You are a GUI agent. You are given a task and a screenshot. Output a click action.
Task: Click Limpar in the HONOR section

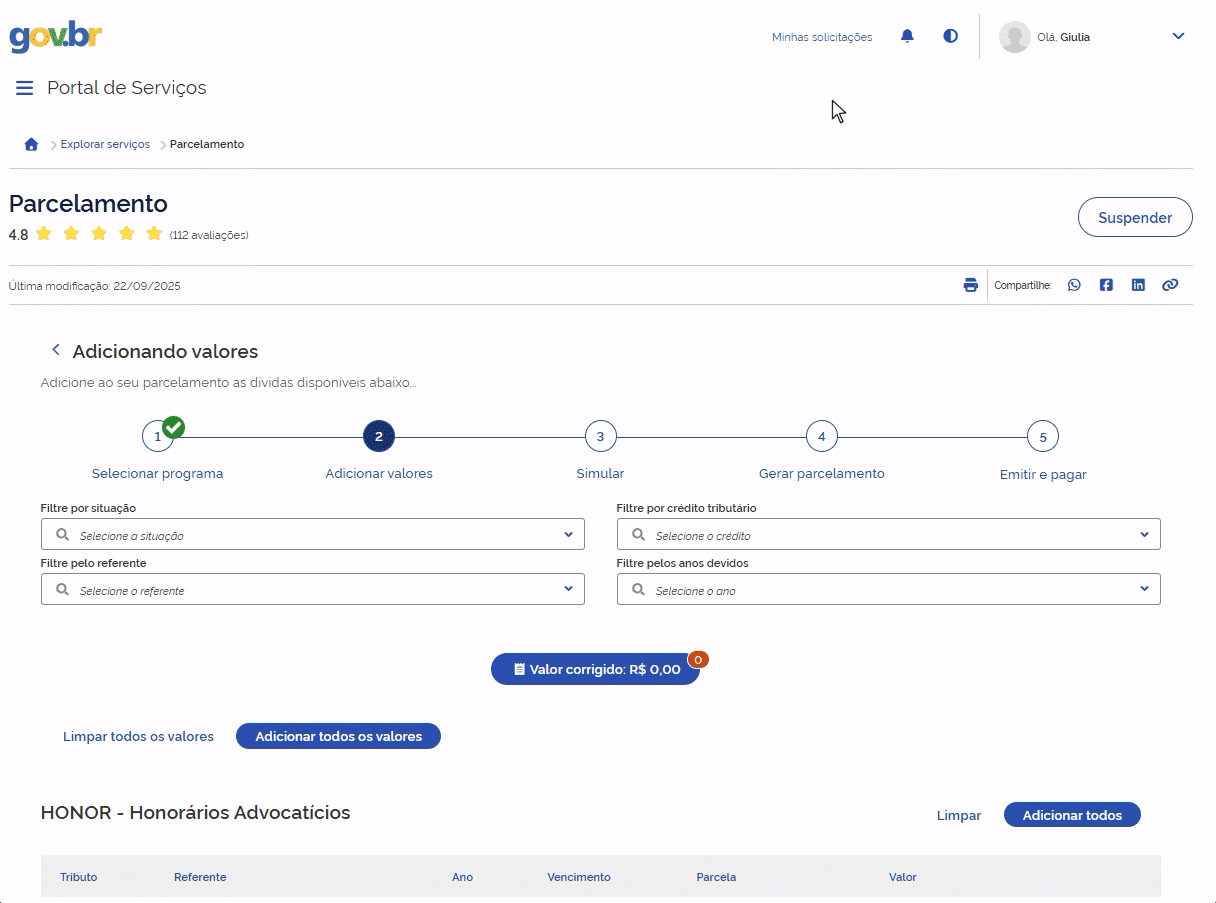point(959,815)
